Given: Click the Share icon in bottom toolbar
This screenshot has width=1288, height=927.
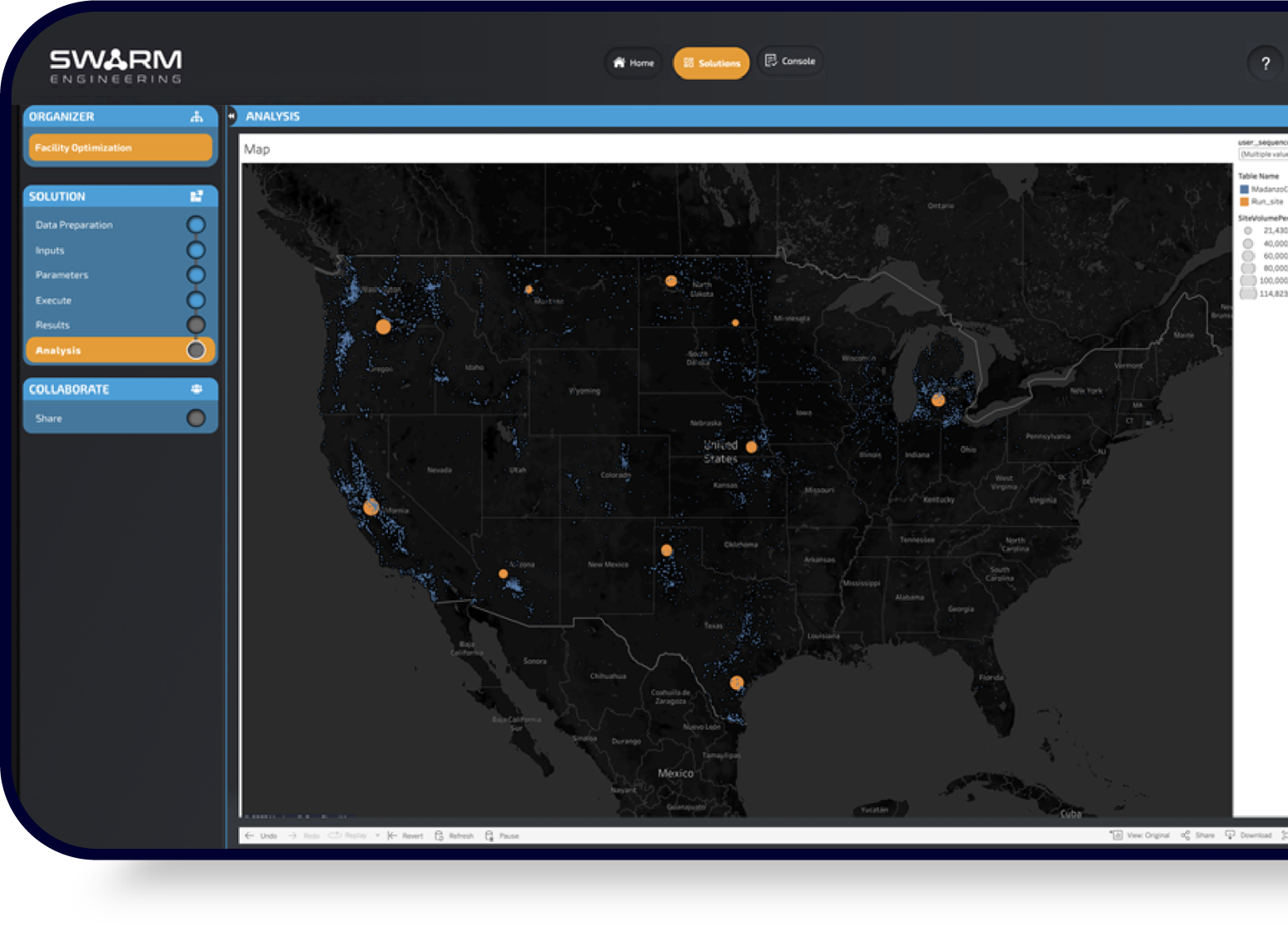Looking at the screenshot, I should coord(1185,835).
